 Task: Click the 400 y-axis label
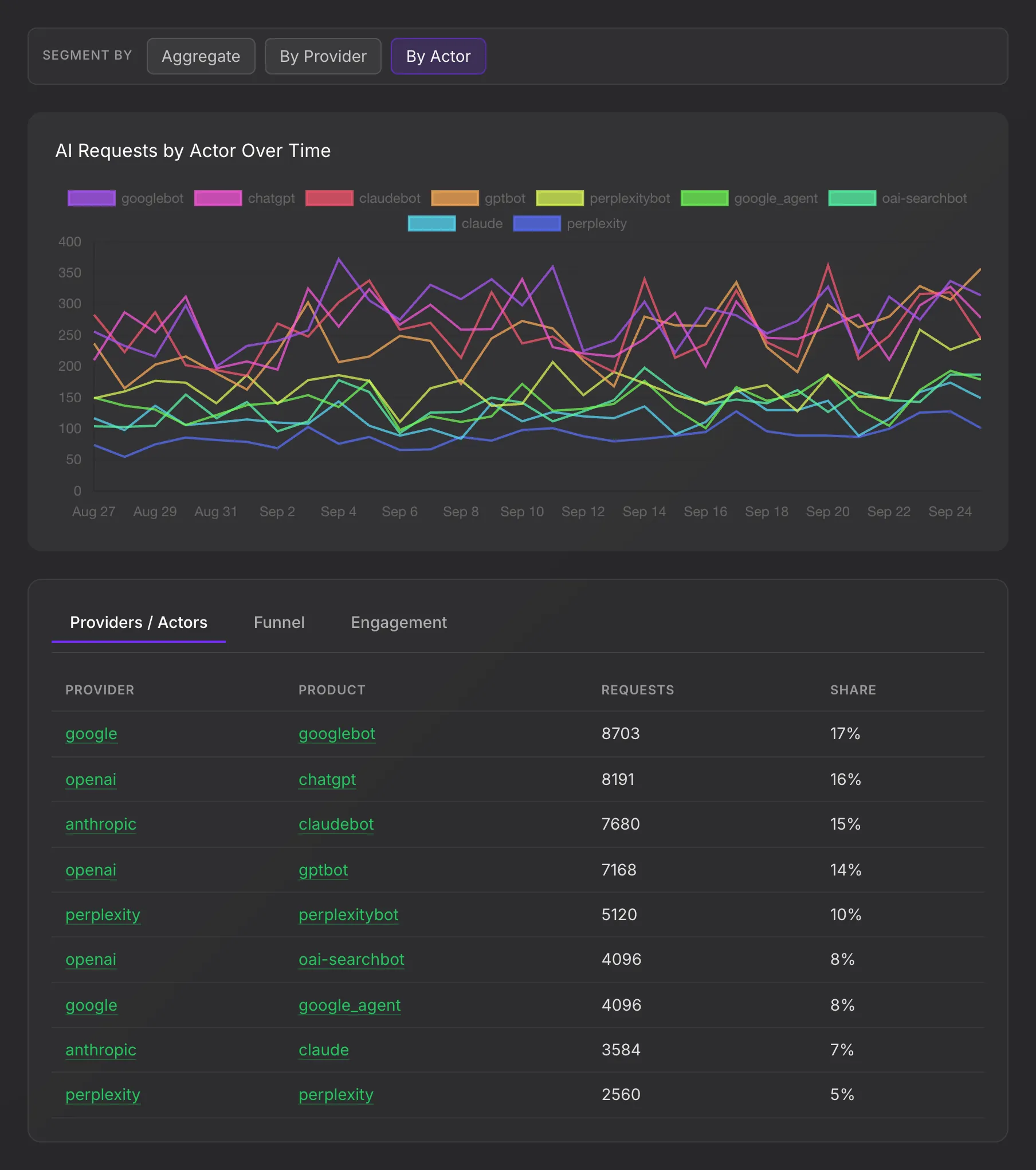click(70, 242)
